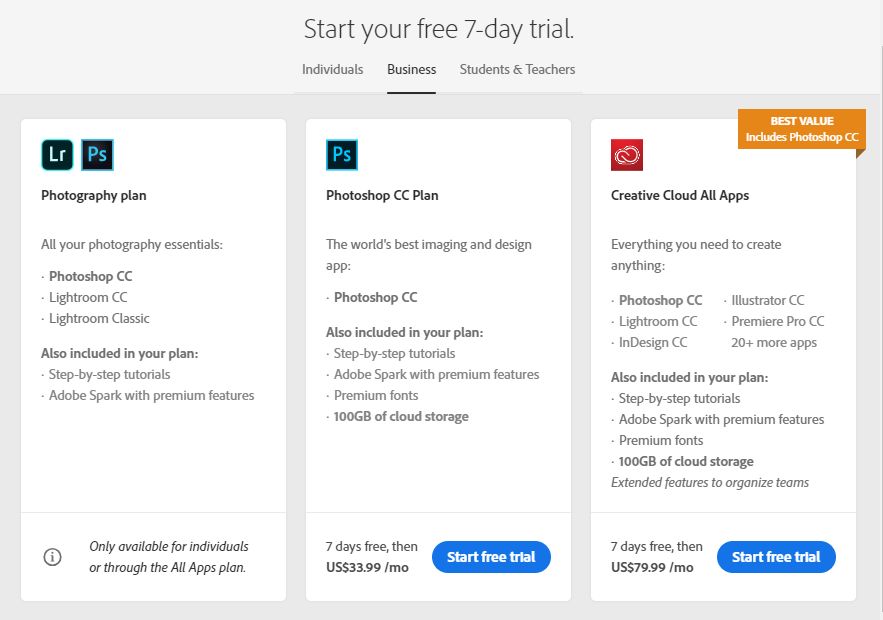Click Lightroom Classic in Photography plan list
The image size is (883, 620).
coord(99,319)
